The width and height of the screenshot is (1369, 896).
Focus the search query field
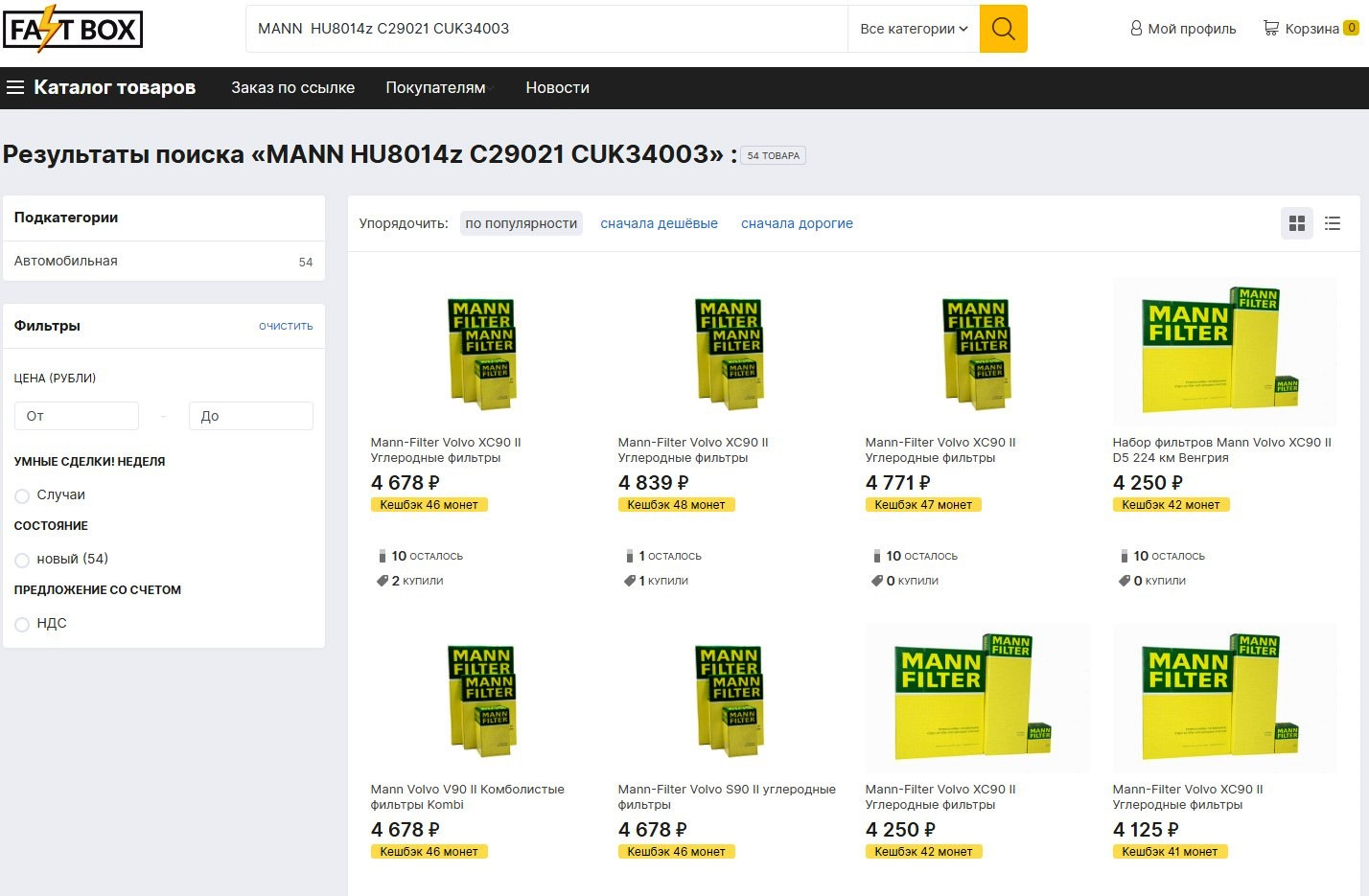tap(546, 29)
